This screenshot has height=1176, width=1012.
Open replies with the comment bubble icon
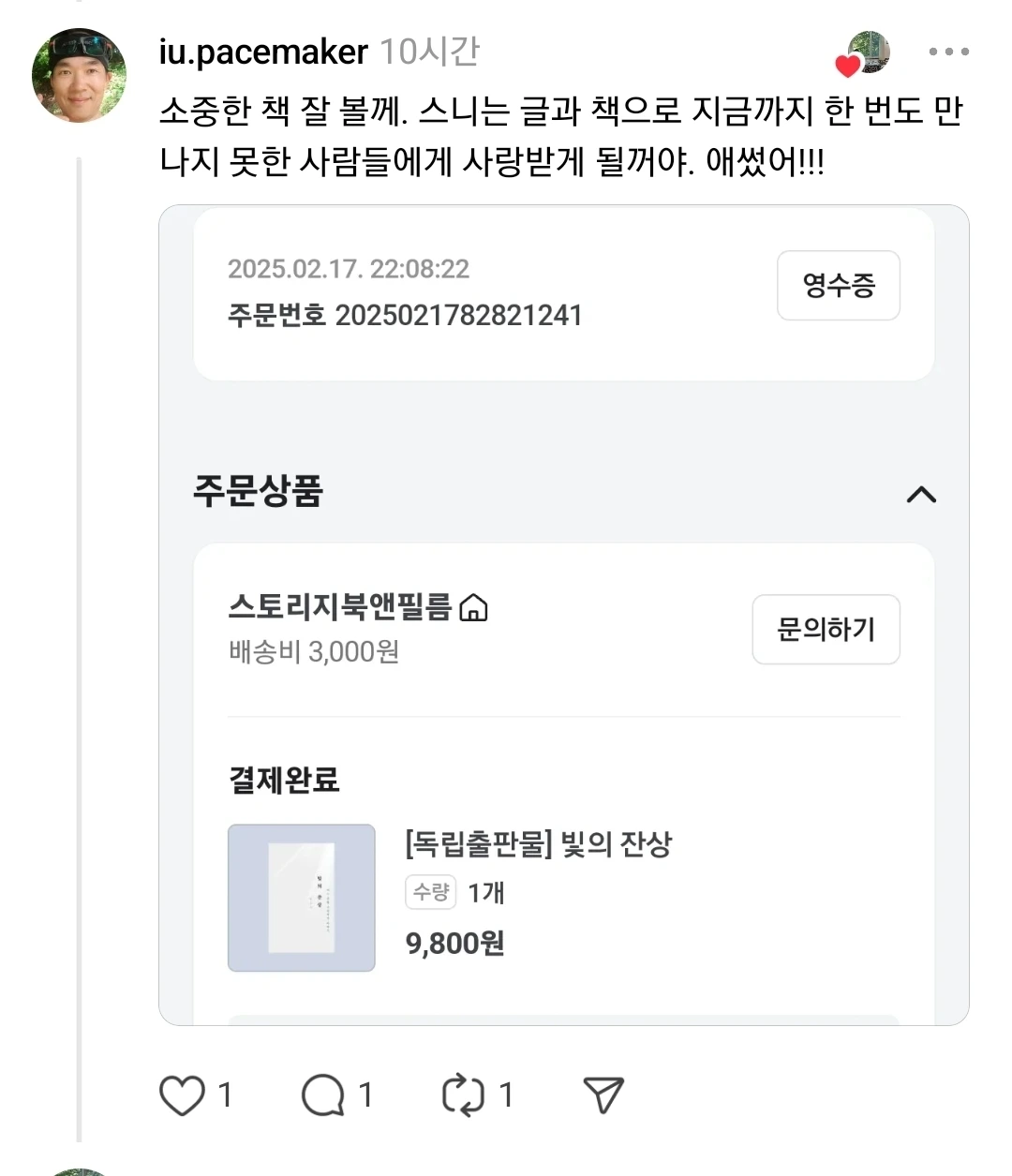[323, 1095]
